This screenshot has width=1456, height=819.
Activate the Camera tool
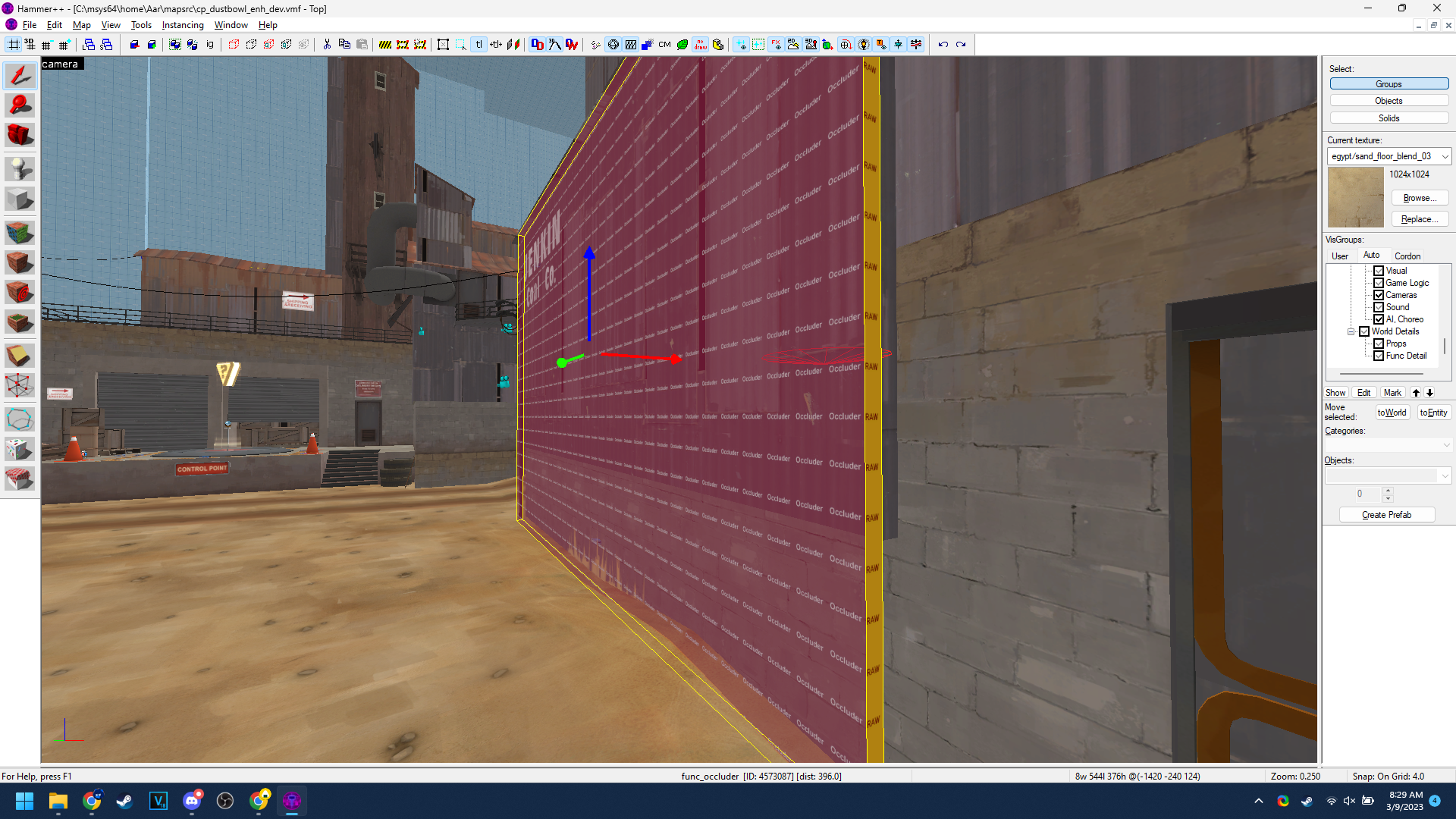point(20,135)
